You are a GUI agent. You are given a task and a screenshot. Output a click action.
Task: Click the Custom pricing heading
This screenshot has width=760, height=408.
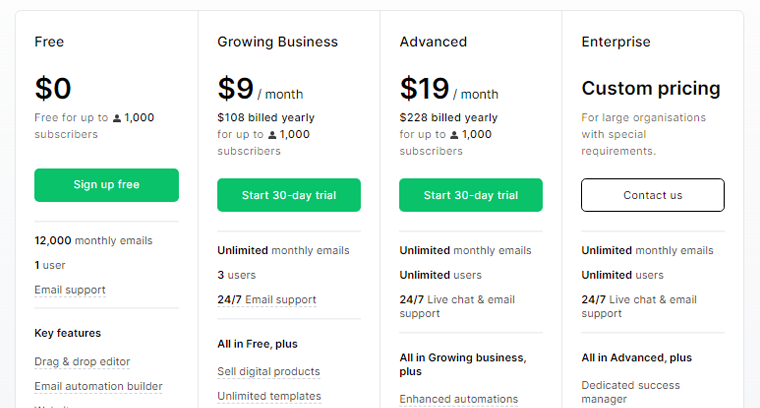pos(651,89)
